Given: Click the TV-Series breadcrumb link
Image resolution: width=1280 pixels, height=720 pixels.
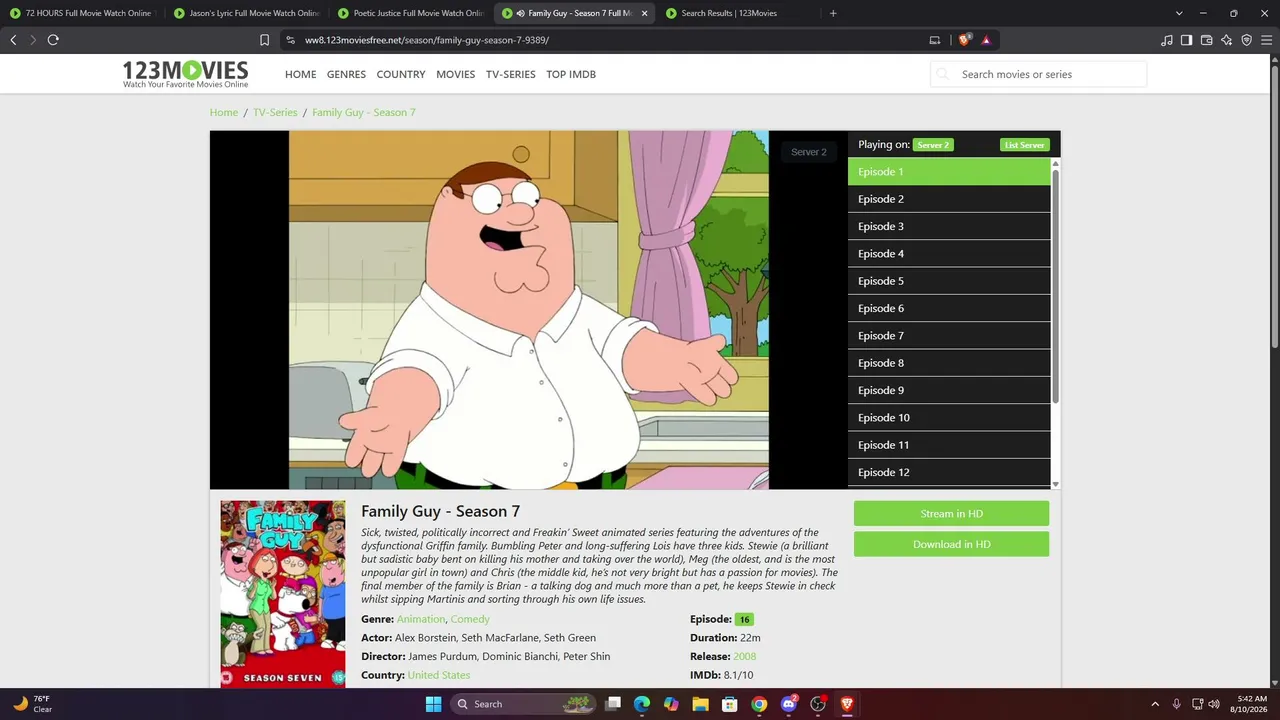Looking at the screenshot, I should pos(275,112).
